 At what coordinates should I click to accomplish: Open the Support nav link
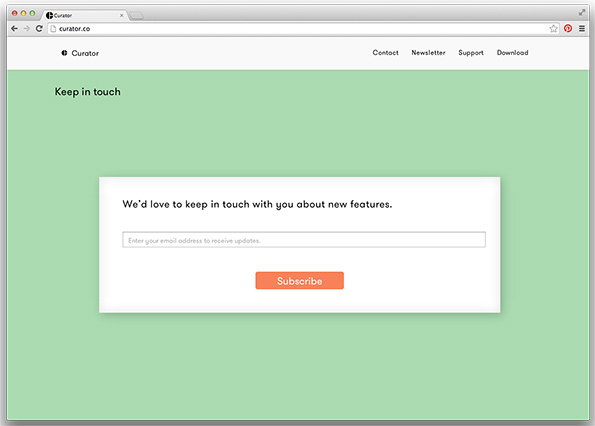[x=471, y=53]
